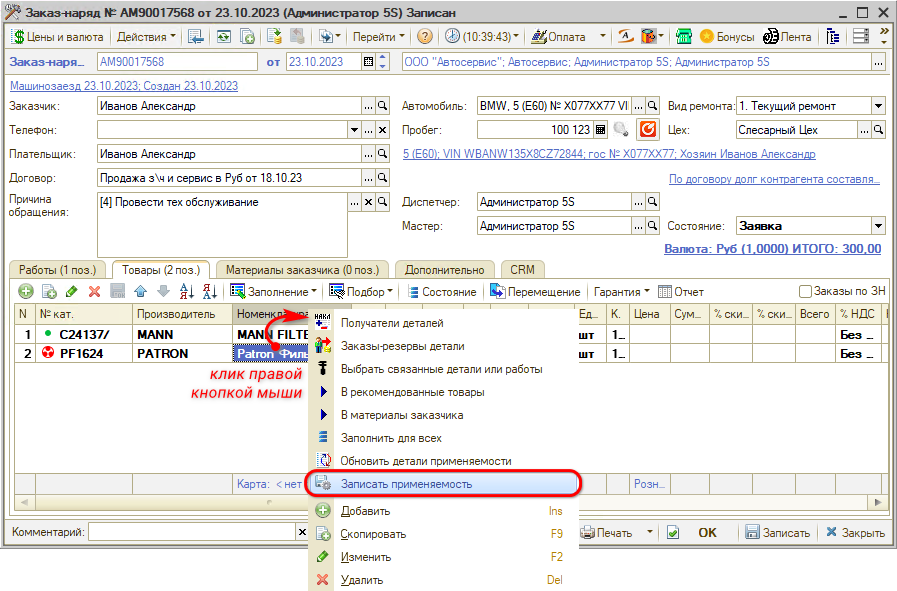Open the Действия dropdown menu
The width and height of the screenshot is (897, 591).
pyautogui.click(x=146, y=37)
